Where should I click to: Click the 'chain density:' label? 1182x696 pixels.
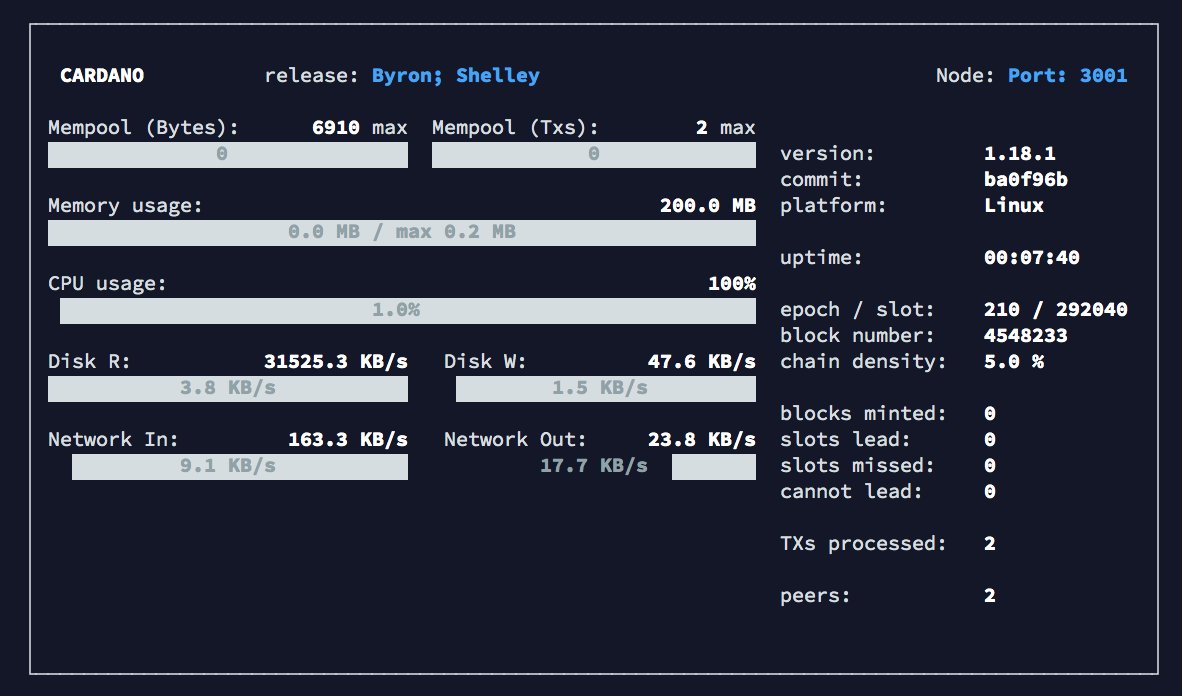(x=863, y=362)
